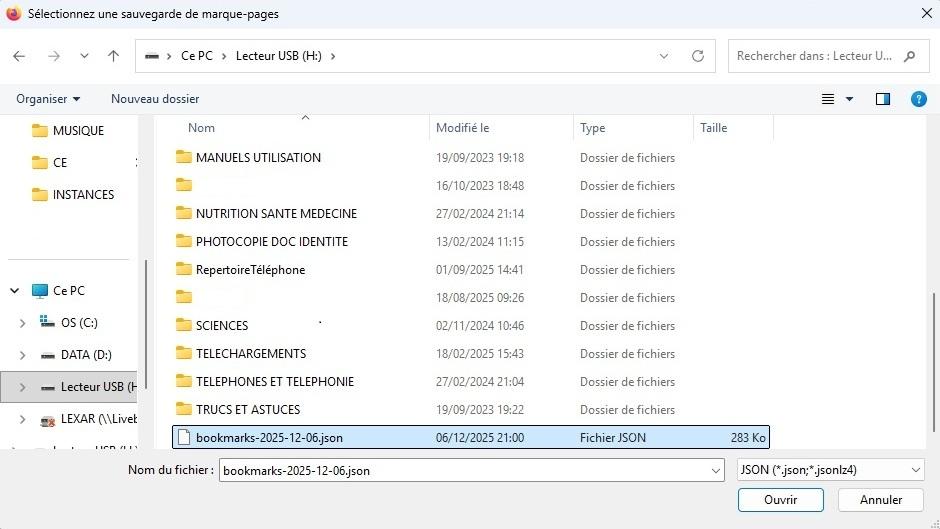Image resolution: width=940 pixels, height=529 pixels.
Task: Open the Organiser menu
Action: click(48, 99)
